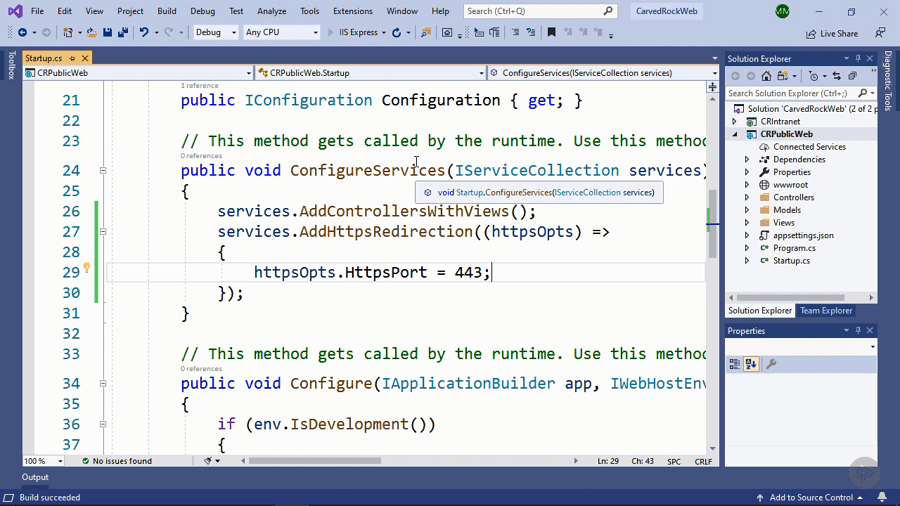This screenshot has height=506, width=900.
Task: Open the Debug configuration dropdown
Action: (x=215, y=33)
